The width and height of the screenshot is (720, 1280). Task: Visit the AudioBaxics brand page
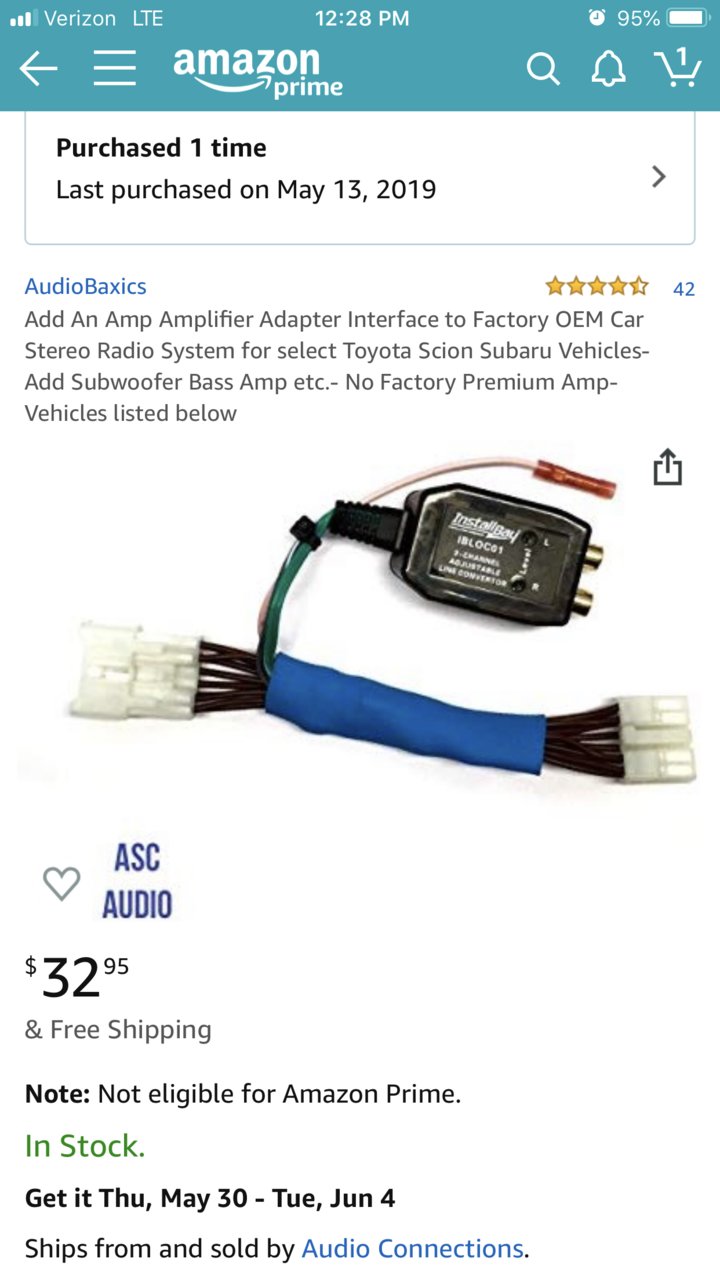click(86, 286)
